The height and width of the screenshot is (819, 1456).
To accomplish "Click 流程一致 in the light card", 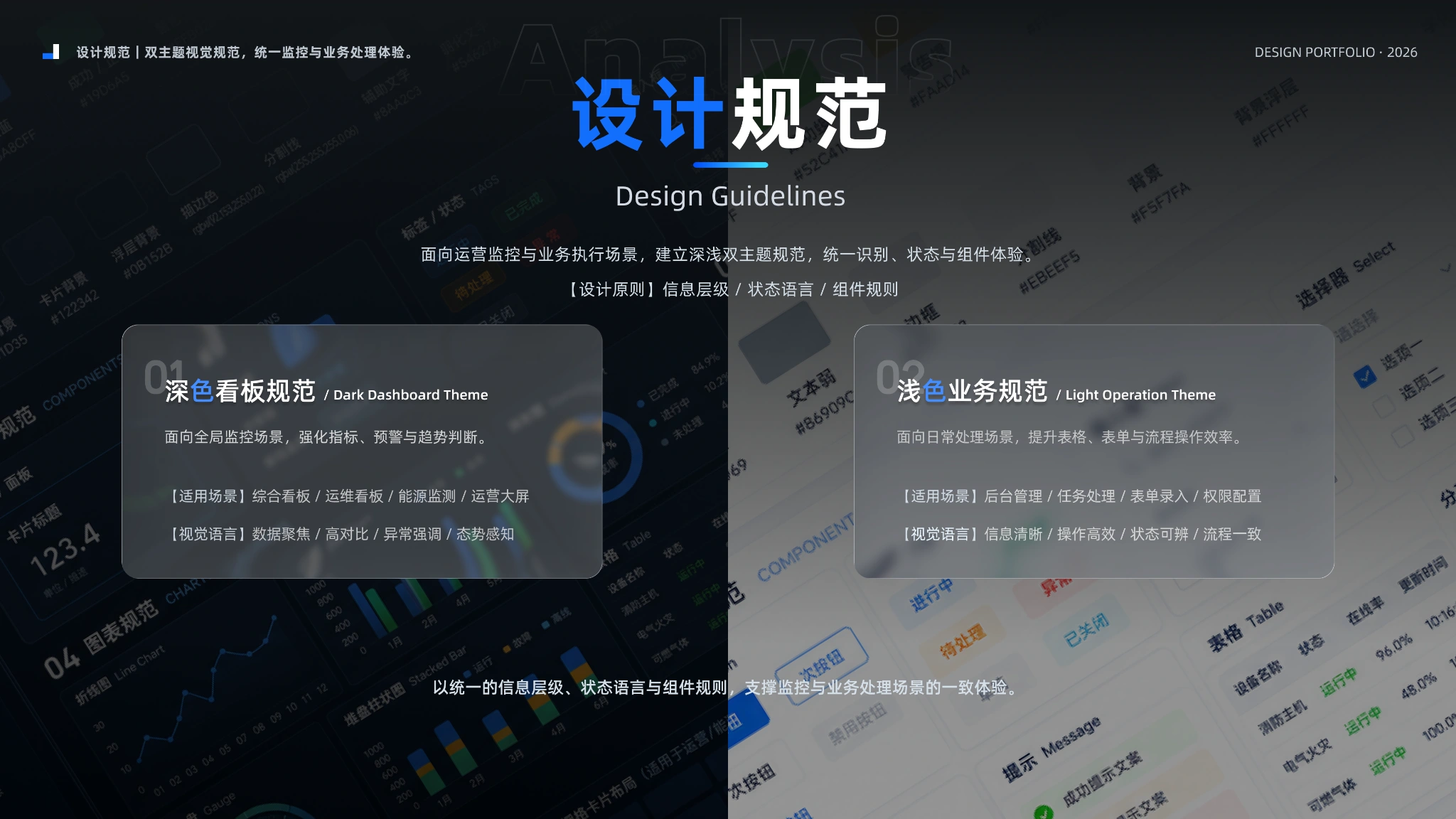I will (x=1232, y=534).
